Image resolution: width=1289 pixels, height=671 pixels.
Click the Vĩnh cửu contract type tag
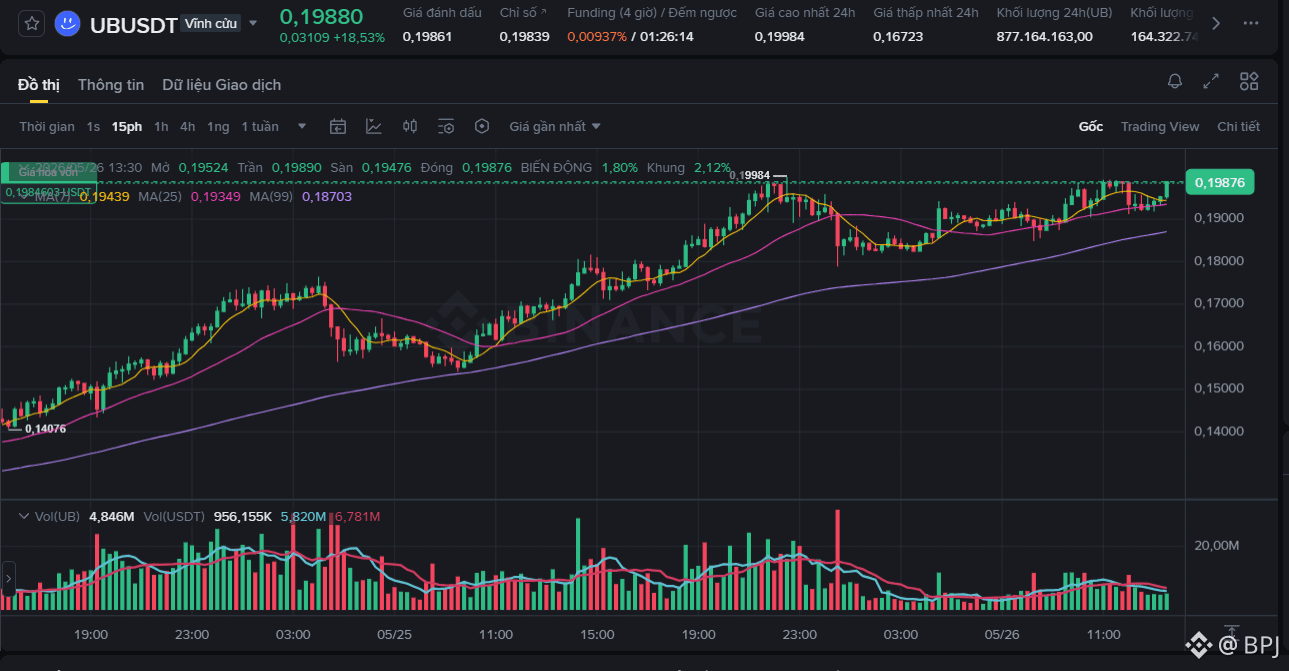coord(211,23)
